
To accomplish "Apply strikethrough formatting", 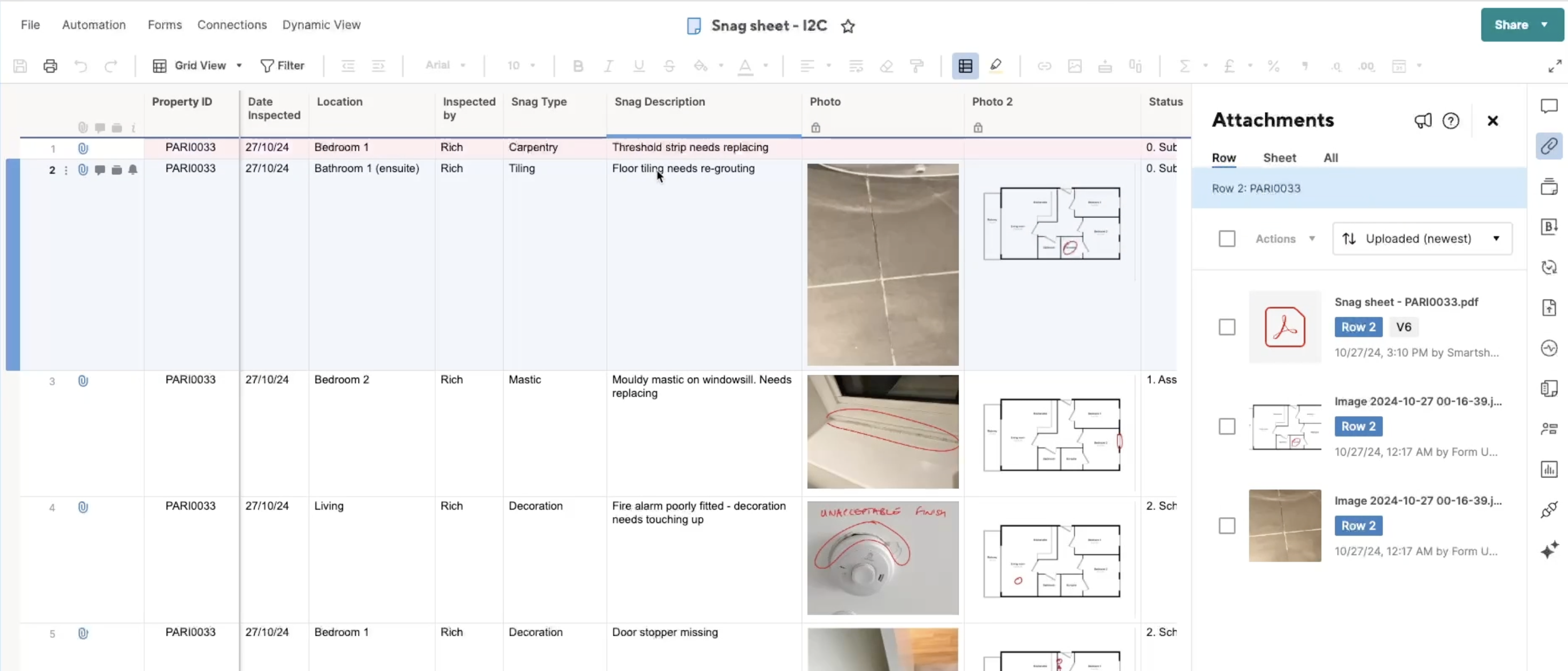I will tap(669, 66).
